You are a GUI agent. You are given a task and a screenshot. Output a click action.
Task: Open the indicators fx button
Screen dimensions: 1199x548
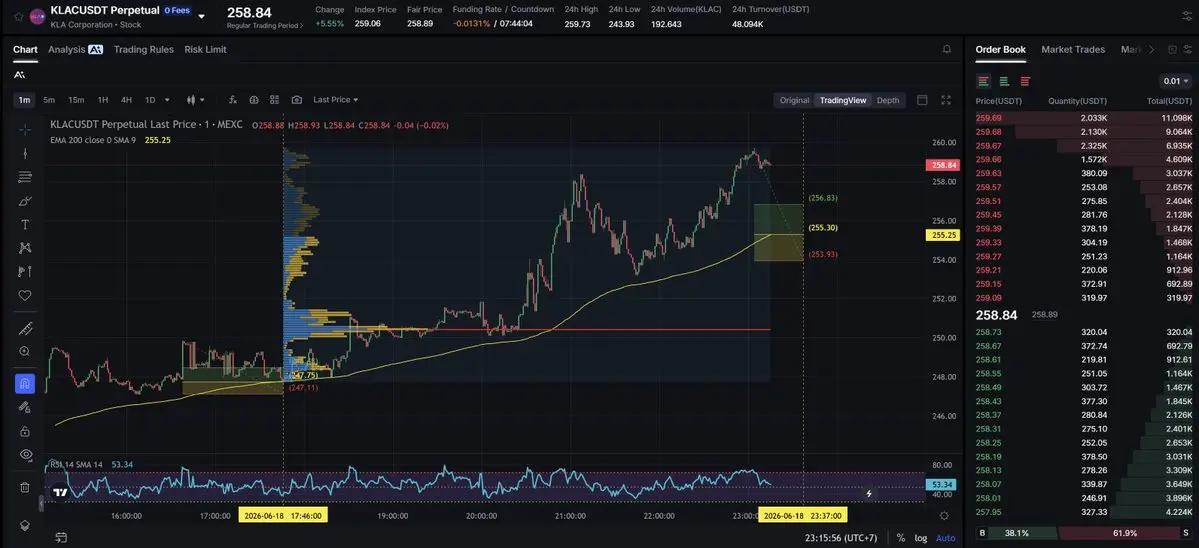[x=232, y=99]
